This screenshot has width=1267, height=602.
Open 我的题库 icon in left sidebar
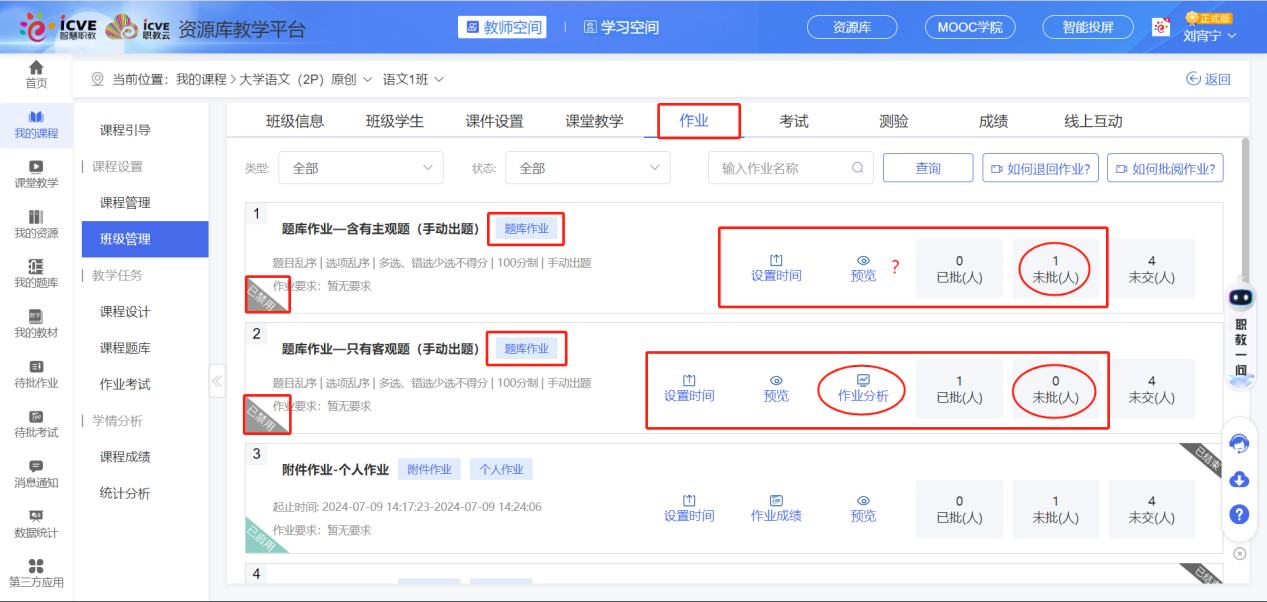point(36,266)
